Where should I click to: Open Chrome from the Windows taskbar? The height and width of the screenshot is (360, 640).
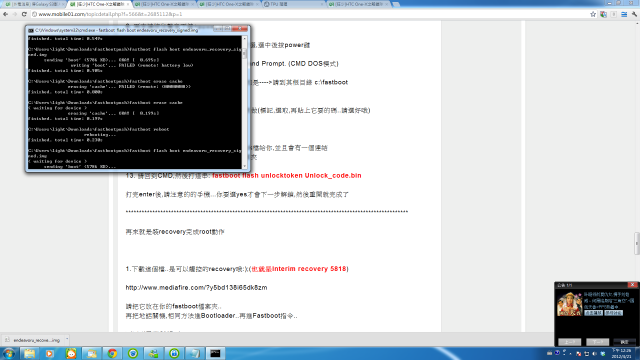112,353
